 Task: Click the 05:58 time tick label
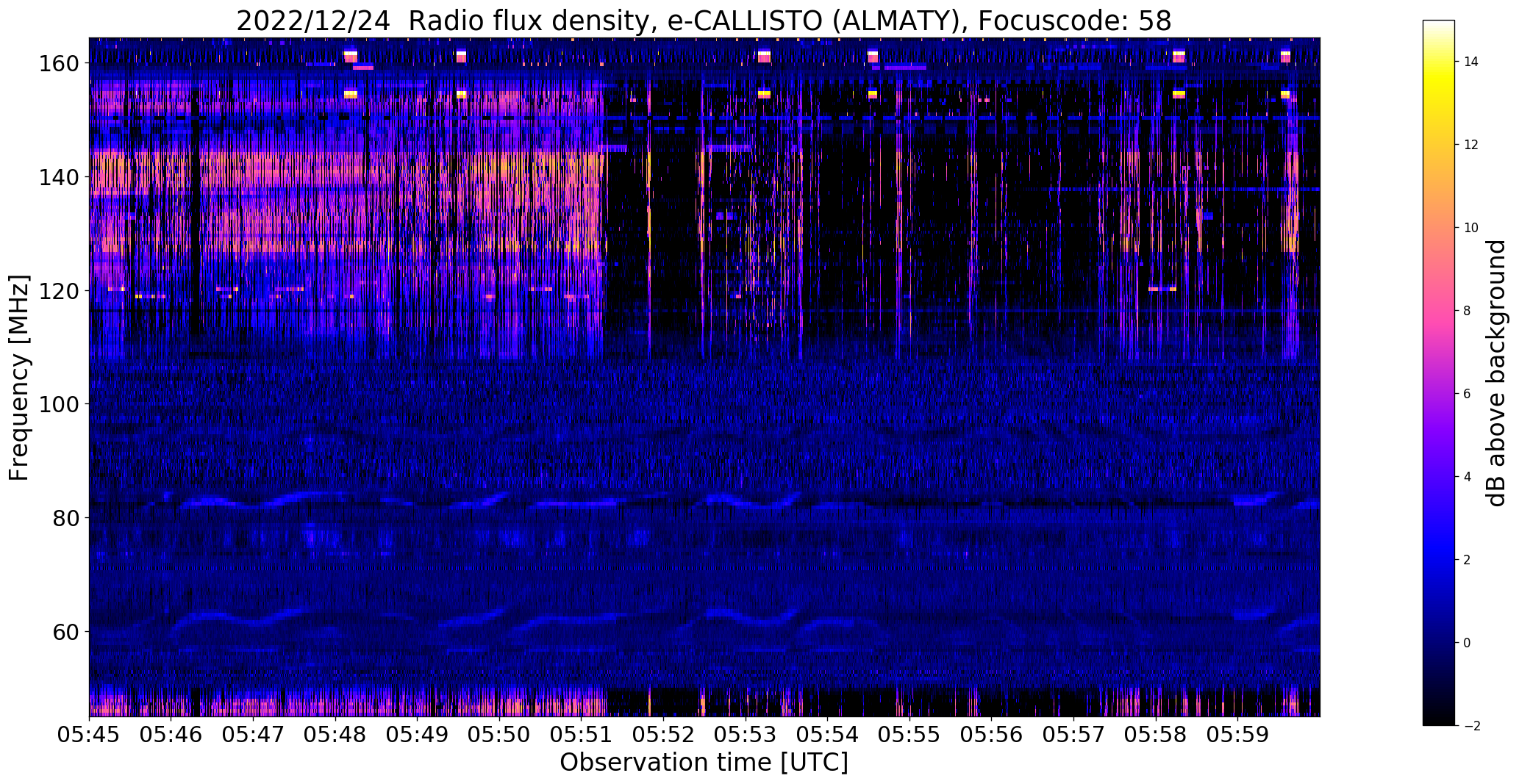coord(1155,735)
